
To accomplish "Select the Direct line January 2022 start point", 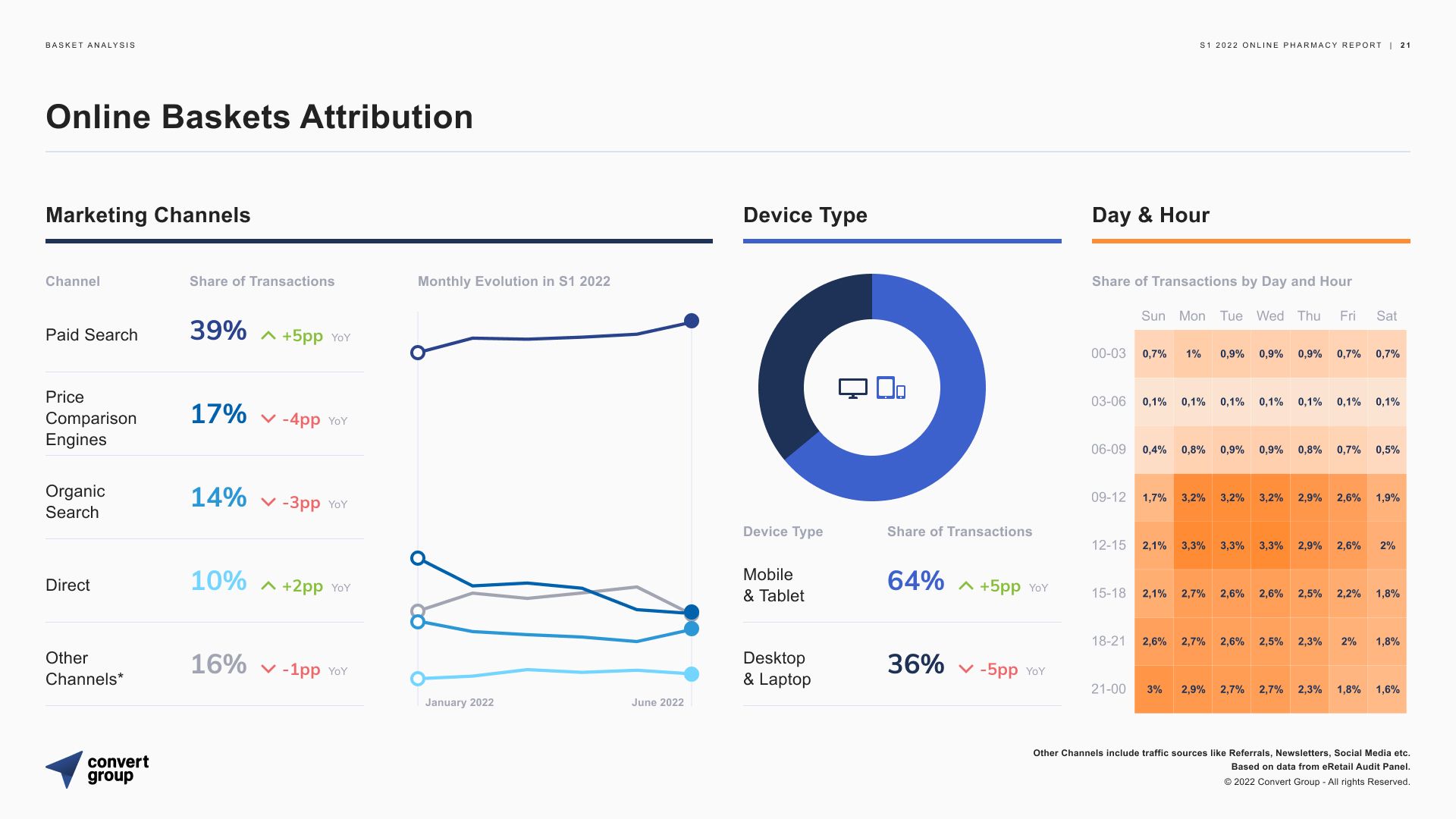I will [417, 679].
